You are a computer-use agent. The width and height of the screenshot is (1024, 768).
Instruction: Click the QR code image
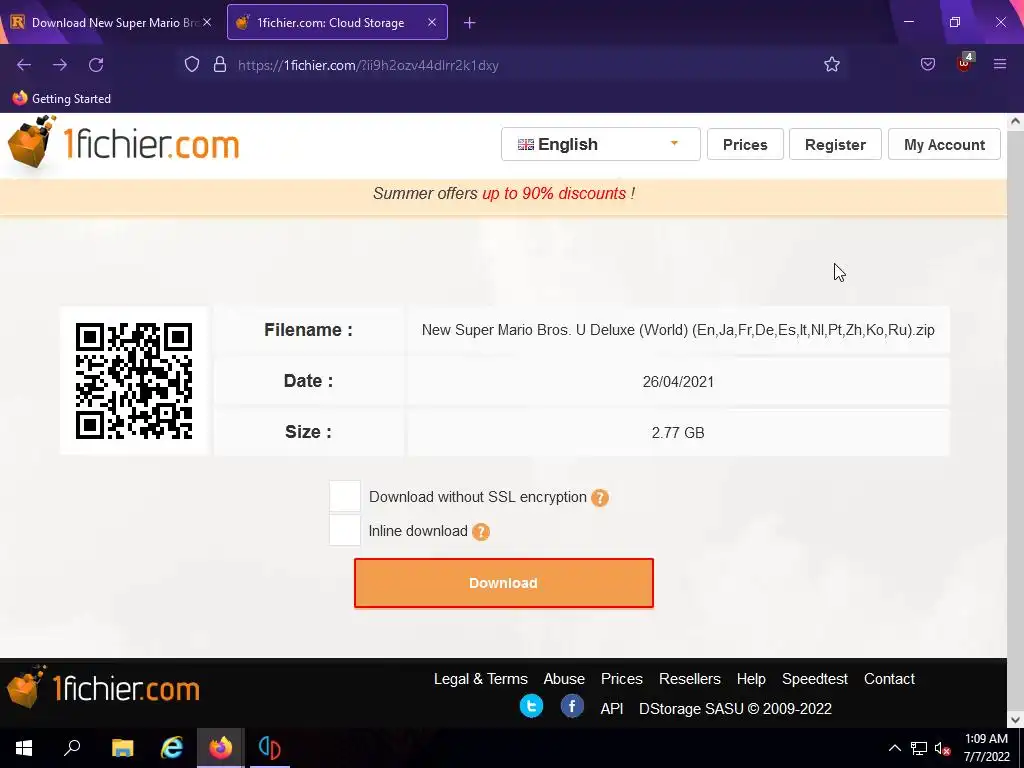click(x=134, y=381)
